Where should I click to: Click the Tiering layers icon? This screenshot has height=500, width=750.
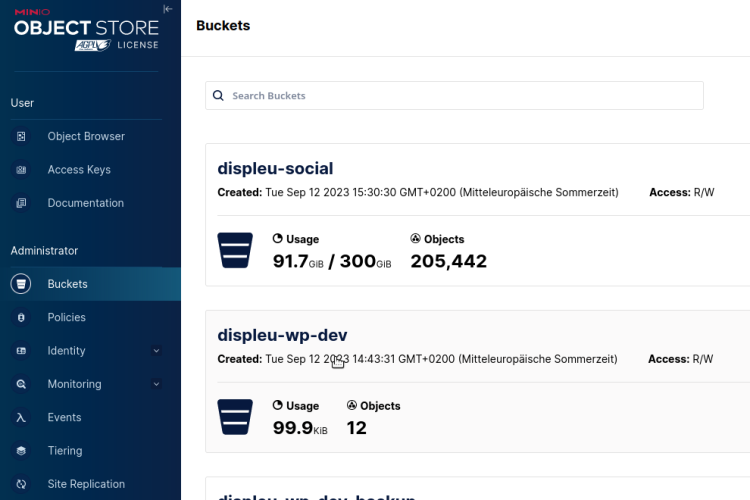point(21,451)
